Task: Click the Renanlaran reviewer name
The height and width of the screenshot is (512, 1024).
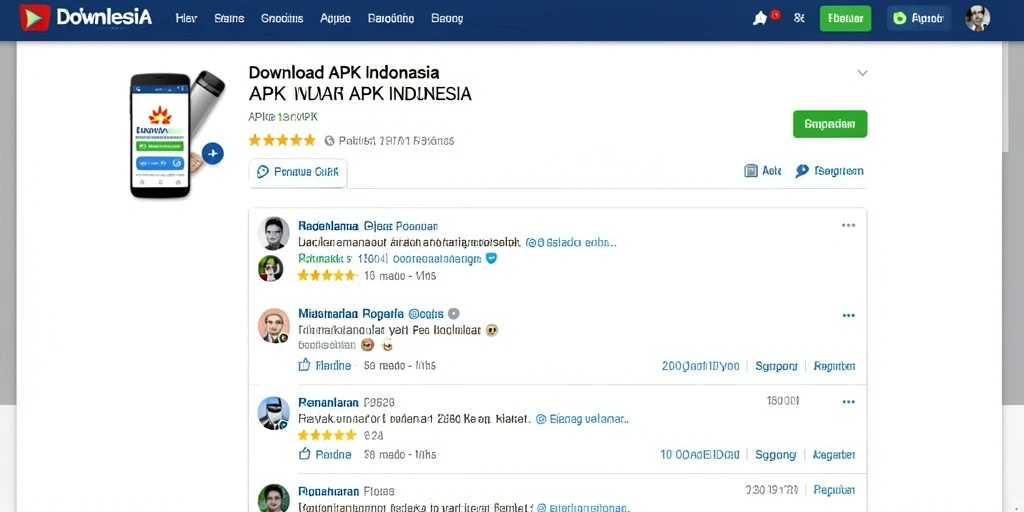Action: click(328, 403)
